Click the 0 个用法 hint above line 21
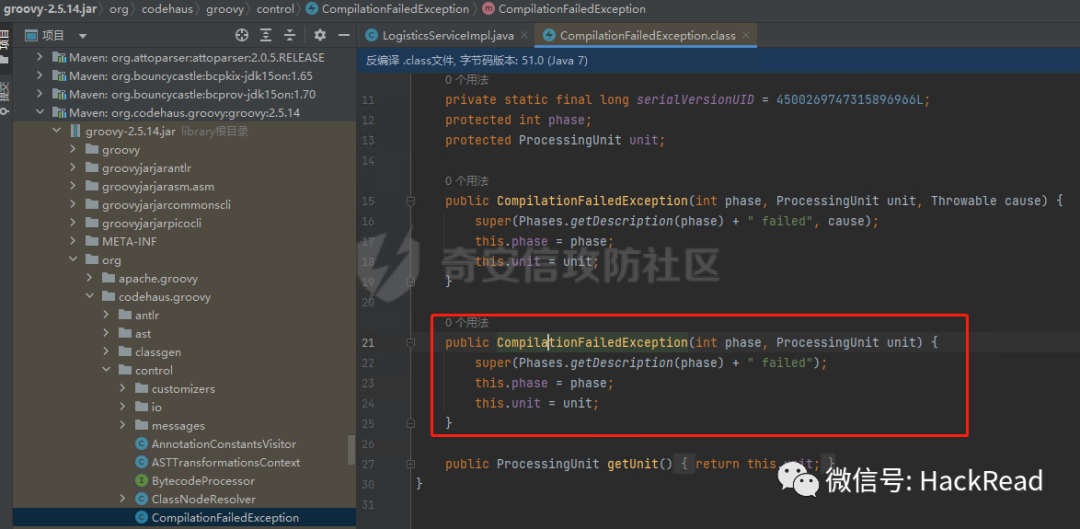The width and height of the screenshot is (1080, 529). coord(466,322)
